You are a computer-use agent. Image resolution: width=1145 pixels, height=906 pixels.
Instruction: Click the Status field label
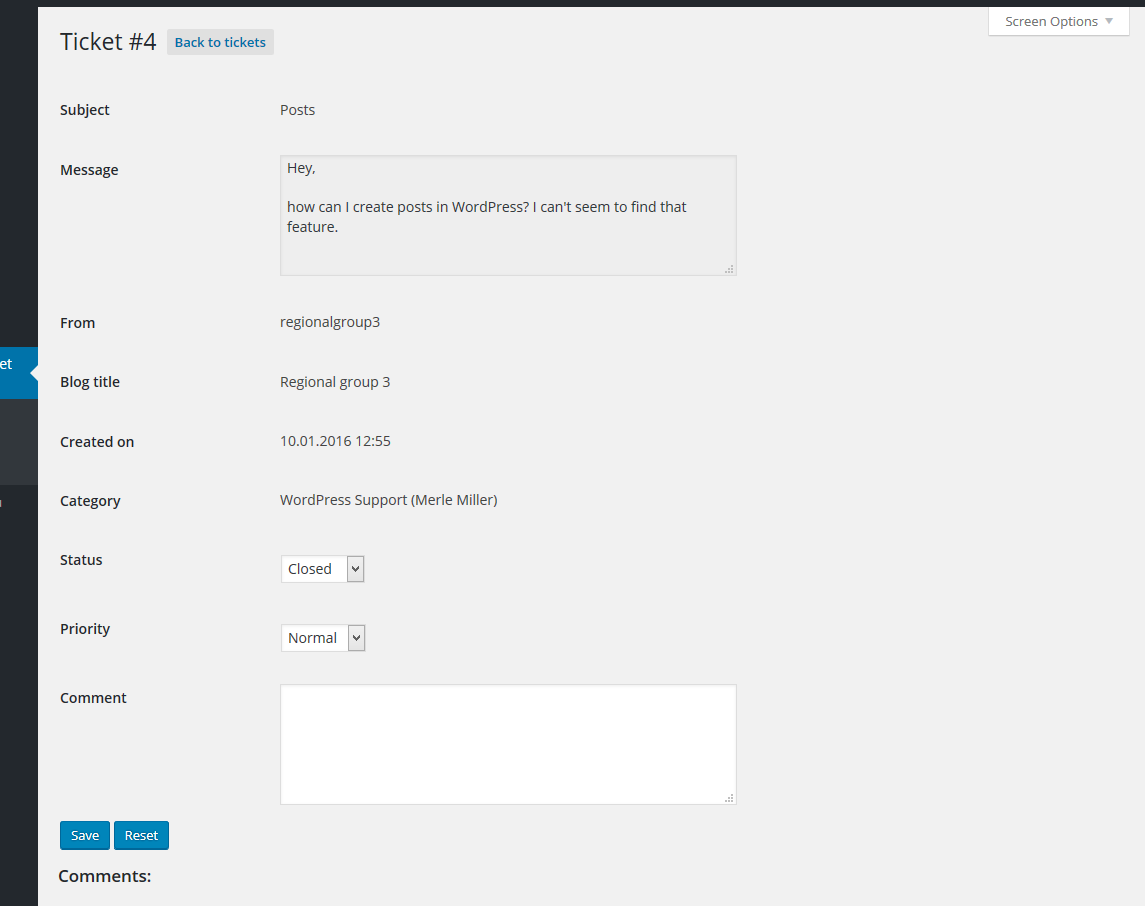point(81,560)
